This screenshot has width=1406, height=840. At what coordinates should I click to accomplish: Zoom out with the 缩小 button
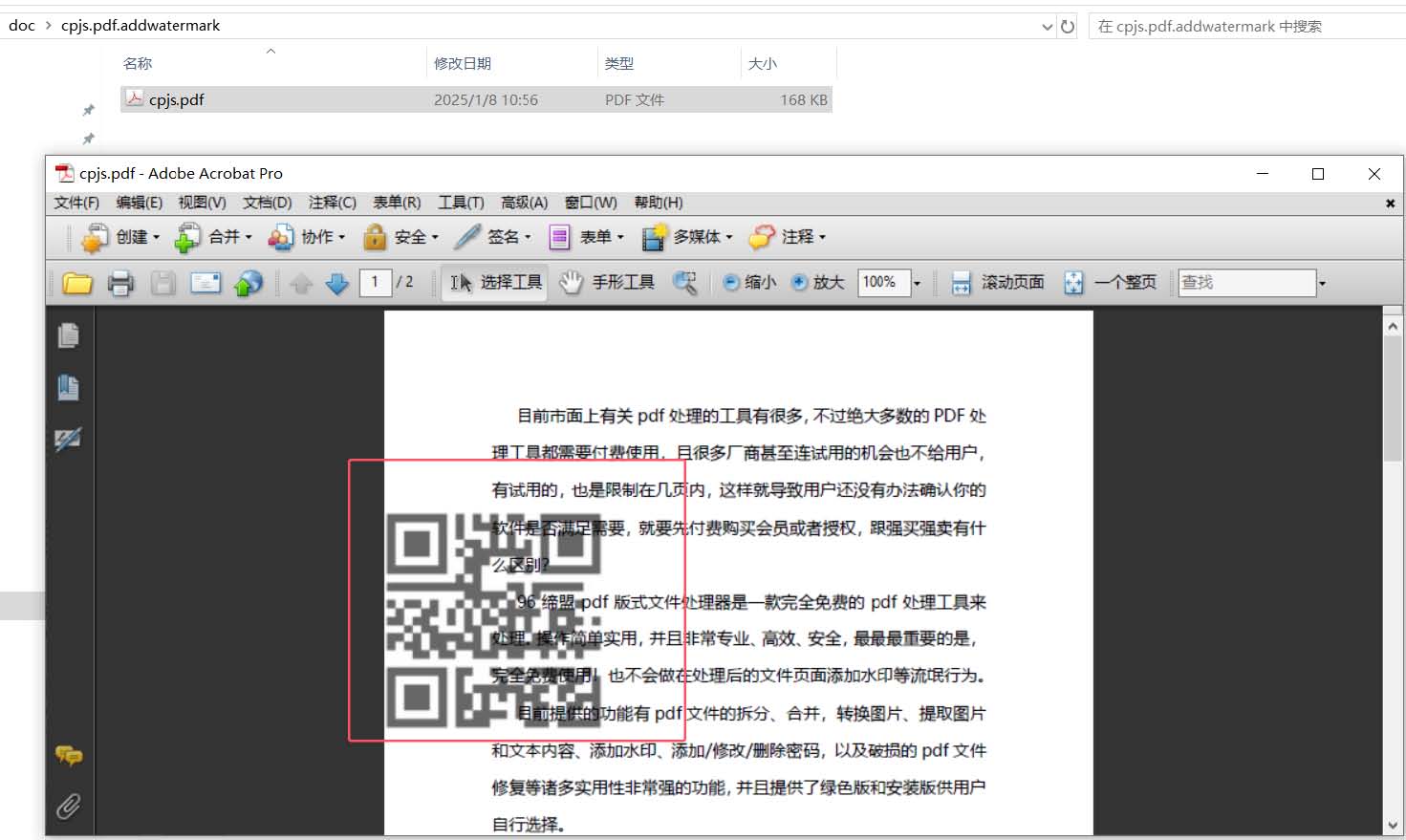point(749,282)
